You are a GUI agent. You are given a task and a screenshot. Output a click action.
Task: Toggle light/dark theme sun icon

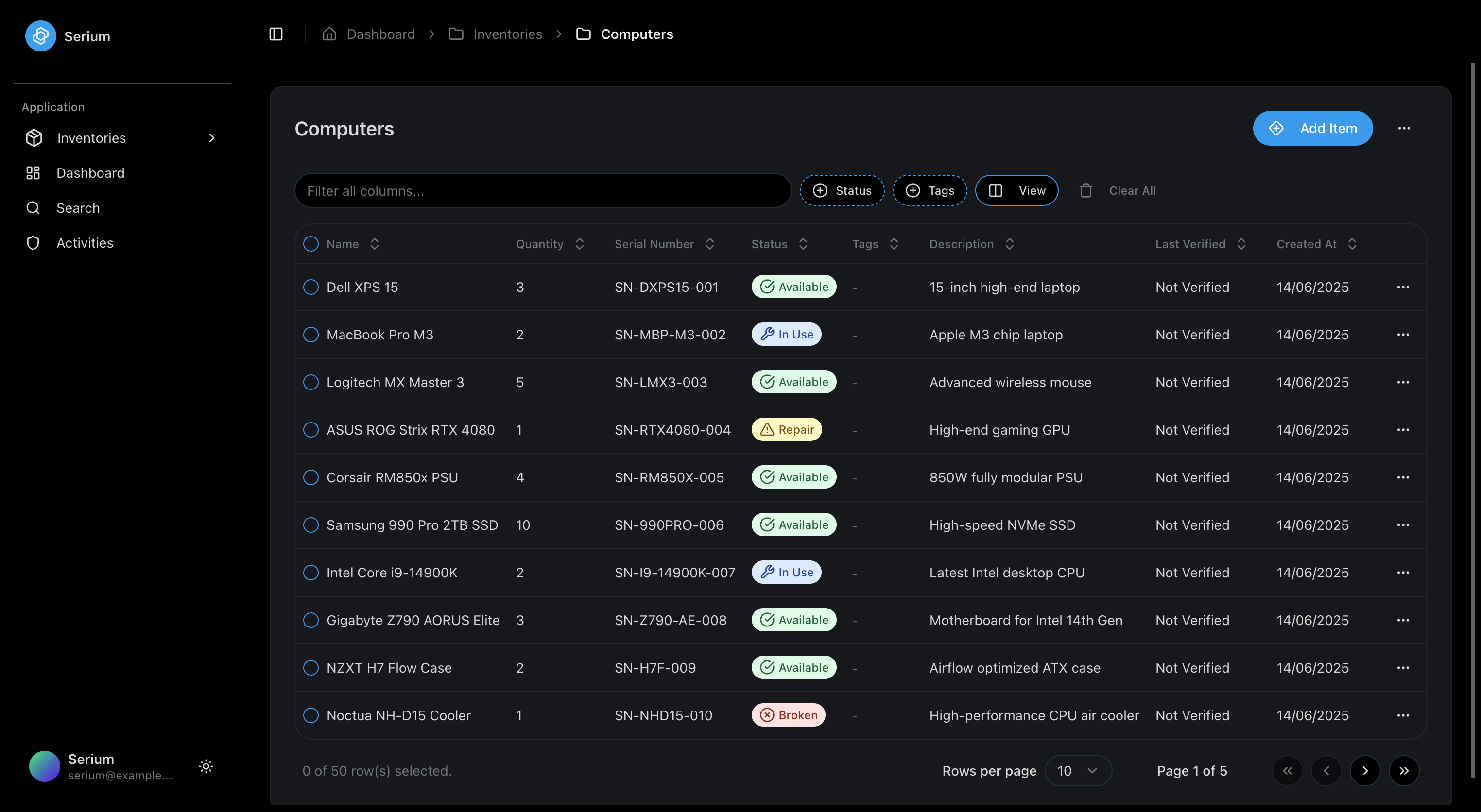[x=206, y=766]
